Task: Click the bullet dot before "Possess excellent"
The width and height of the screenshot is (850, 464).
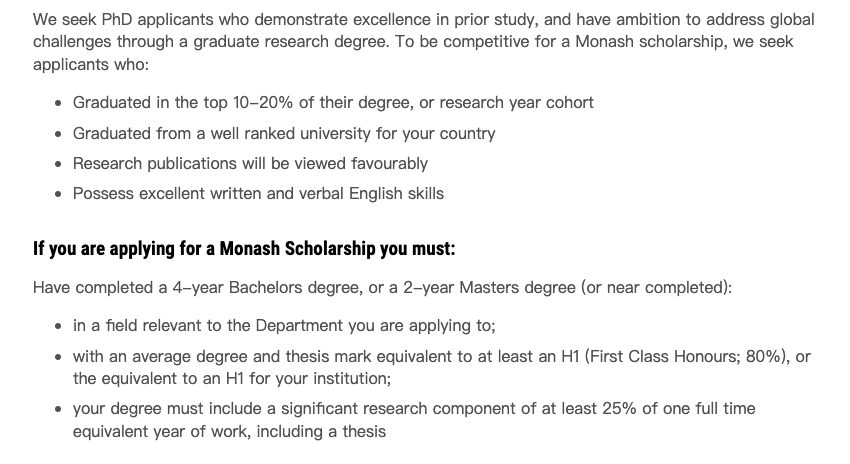Action: pyautogui.click(x=60, y=193)
